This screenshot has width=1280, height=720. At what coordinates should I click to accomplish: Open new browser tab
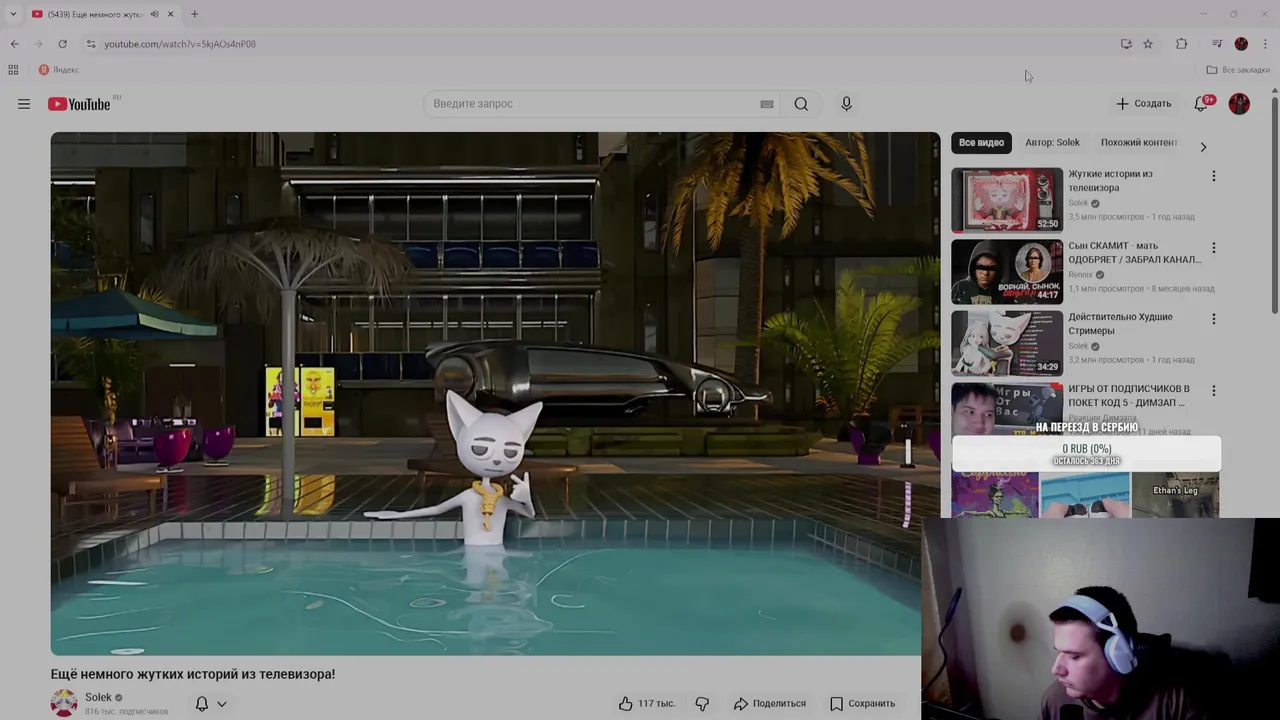click(194, 14)
